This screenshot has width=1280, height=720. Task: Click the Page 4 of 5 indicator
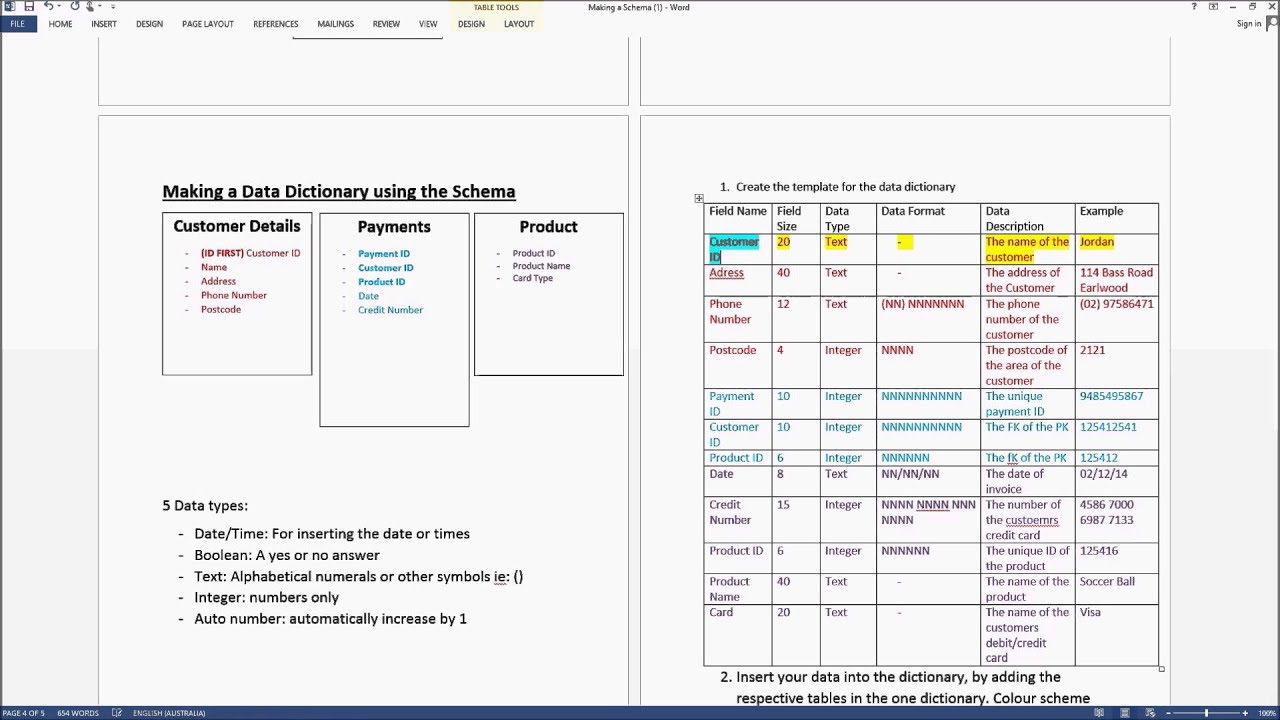click(x=23, y=713)
